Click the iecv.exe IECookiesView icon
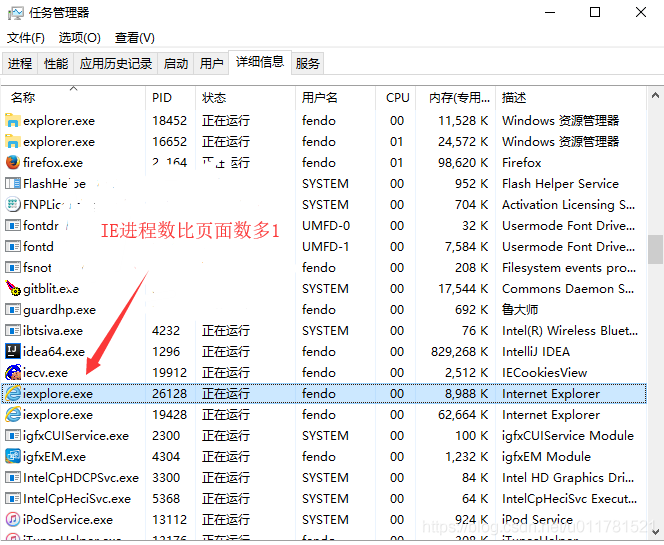 tap(13, 373)
